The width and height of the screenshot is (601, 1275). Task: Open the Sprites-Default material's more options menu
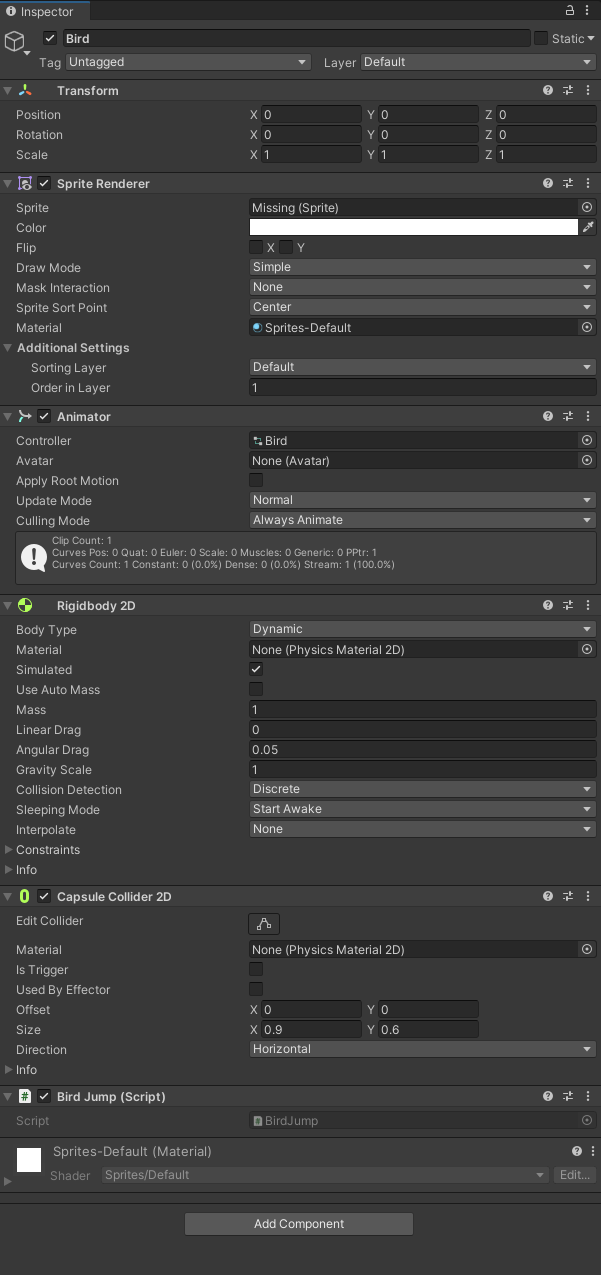(593, 1151)
